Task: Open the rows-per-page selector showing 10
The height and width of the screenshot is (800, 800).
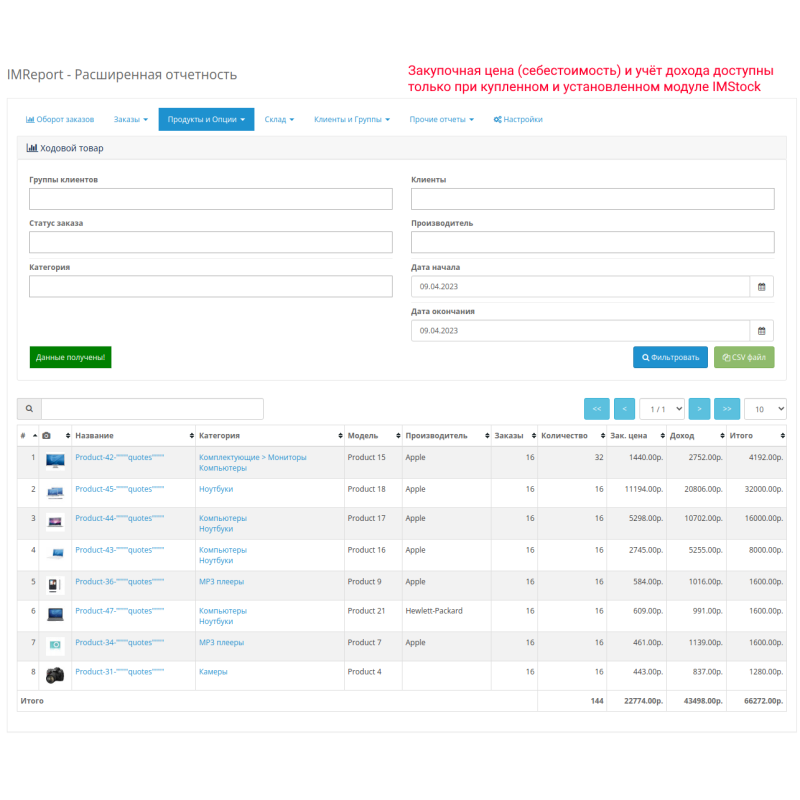Action: click(x=764, y=409)
